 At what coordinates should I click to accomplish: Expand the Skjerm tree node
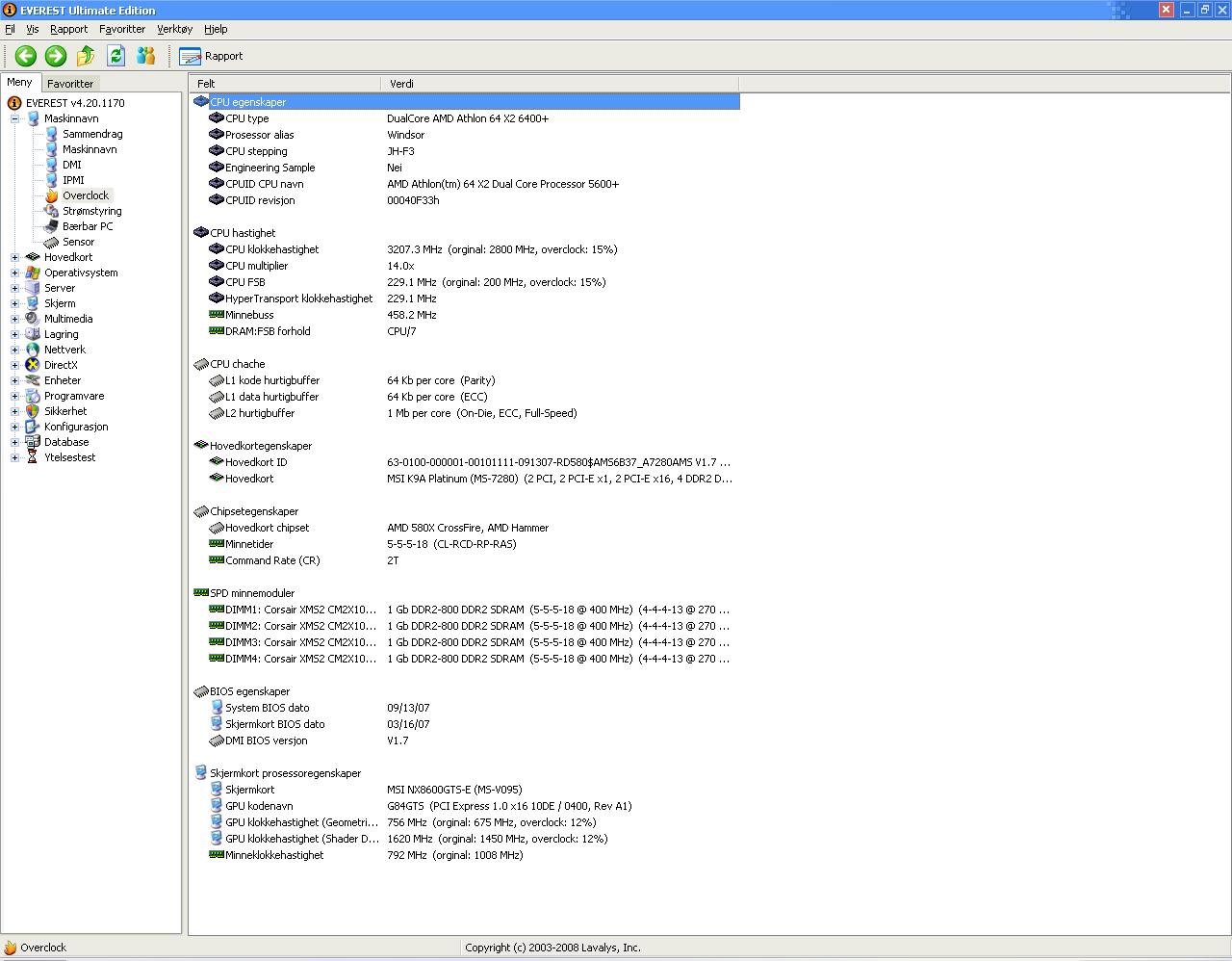(14, 303)
